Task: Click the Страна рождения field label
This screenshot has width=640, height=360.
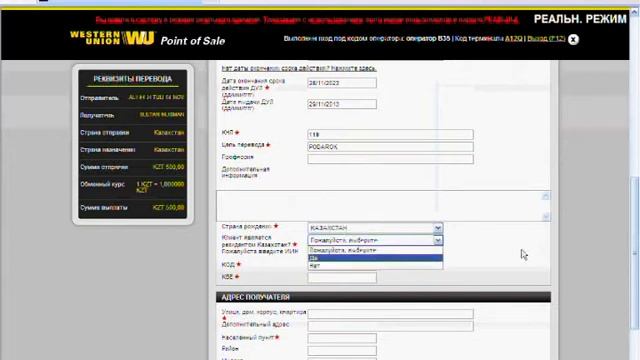Action: click(x=247, y=226)
